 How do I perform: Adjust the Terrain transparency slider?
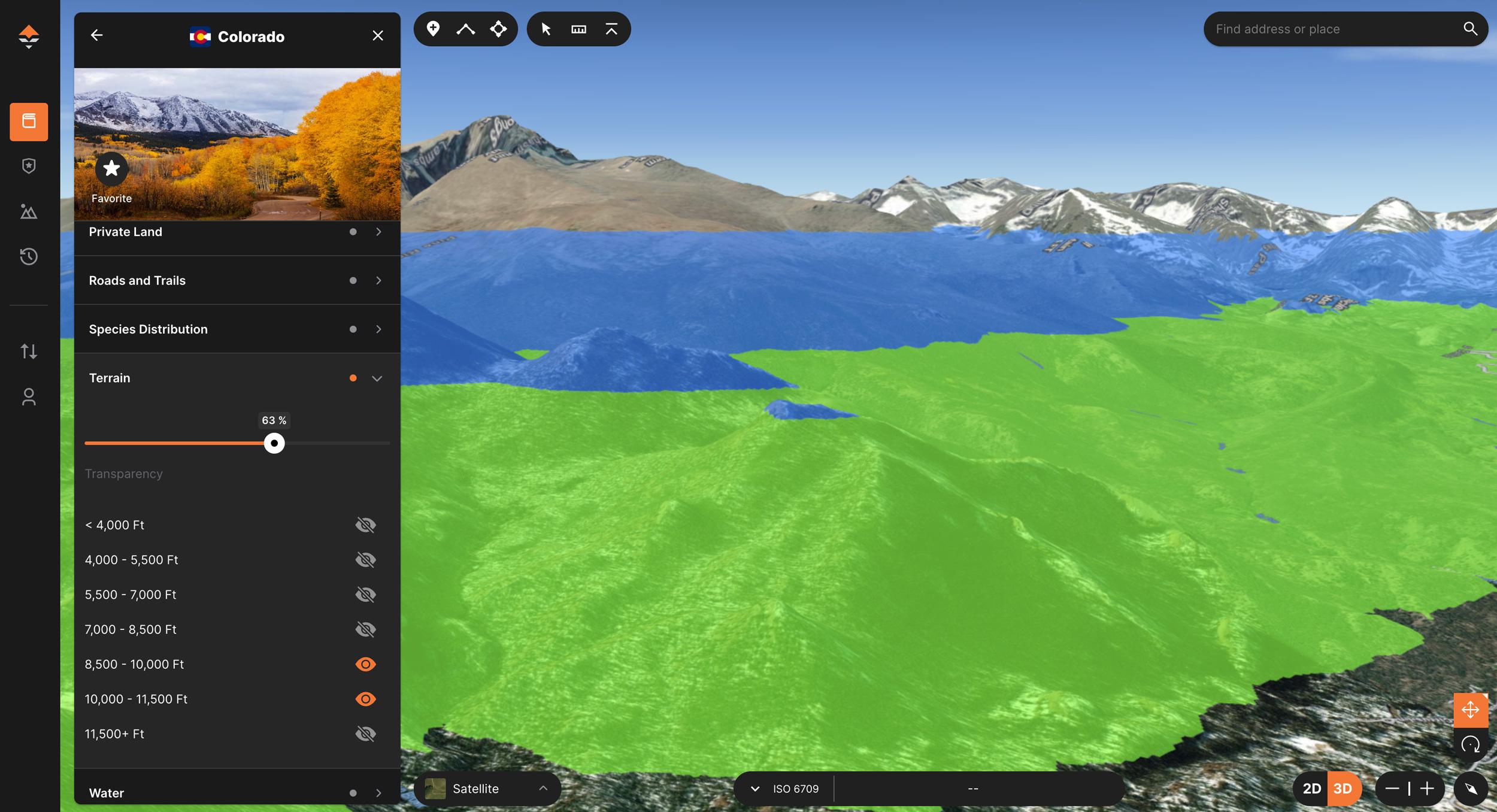tap(274, 443)
